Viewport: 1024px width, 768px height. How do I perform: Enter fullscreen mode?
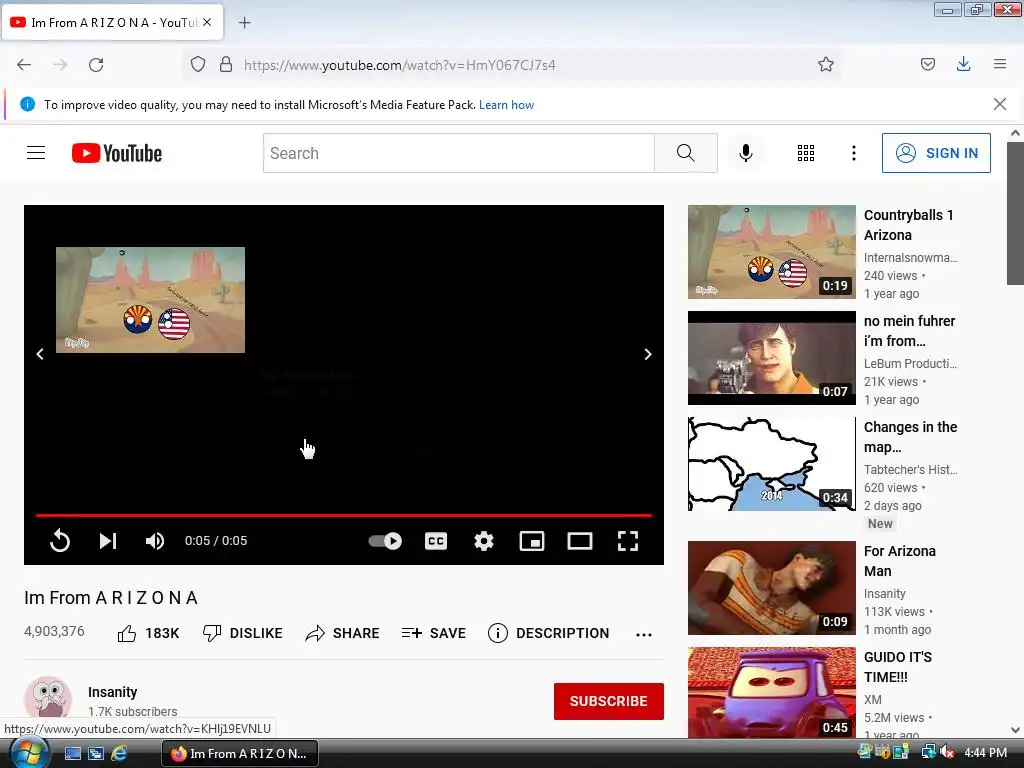coord(628,541)
